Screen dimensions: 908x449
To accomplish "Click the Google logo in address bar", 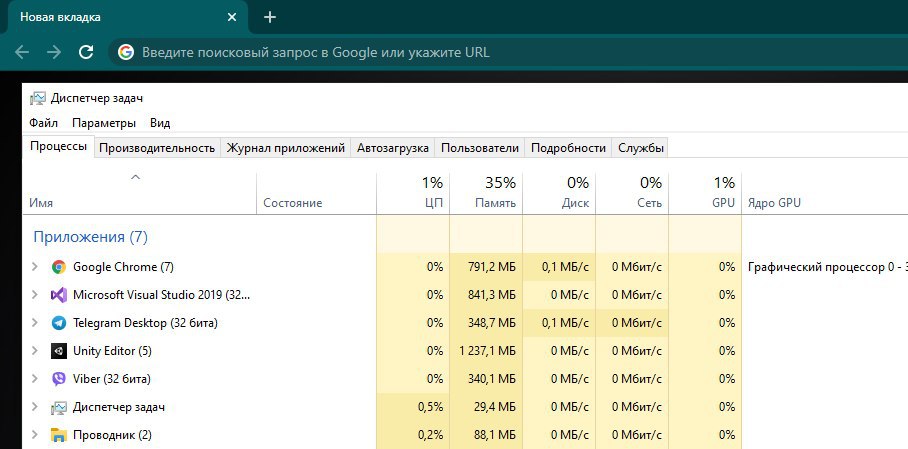I will tap(126, 53).
